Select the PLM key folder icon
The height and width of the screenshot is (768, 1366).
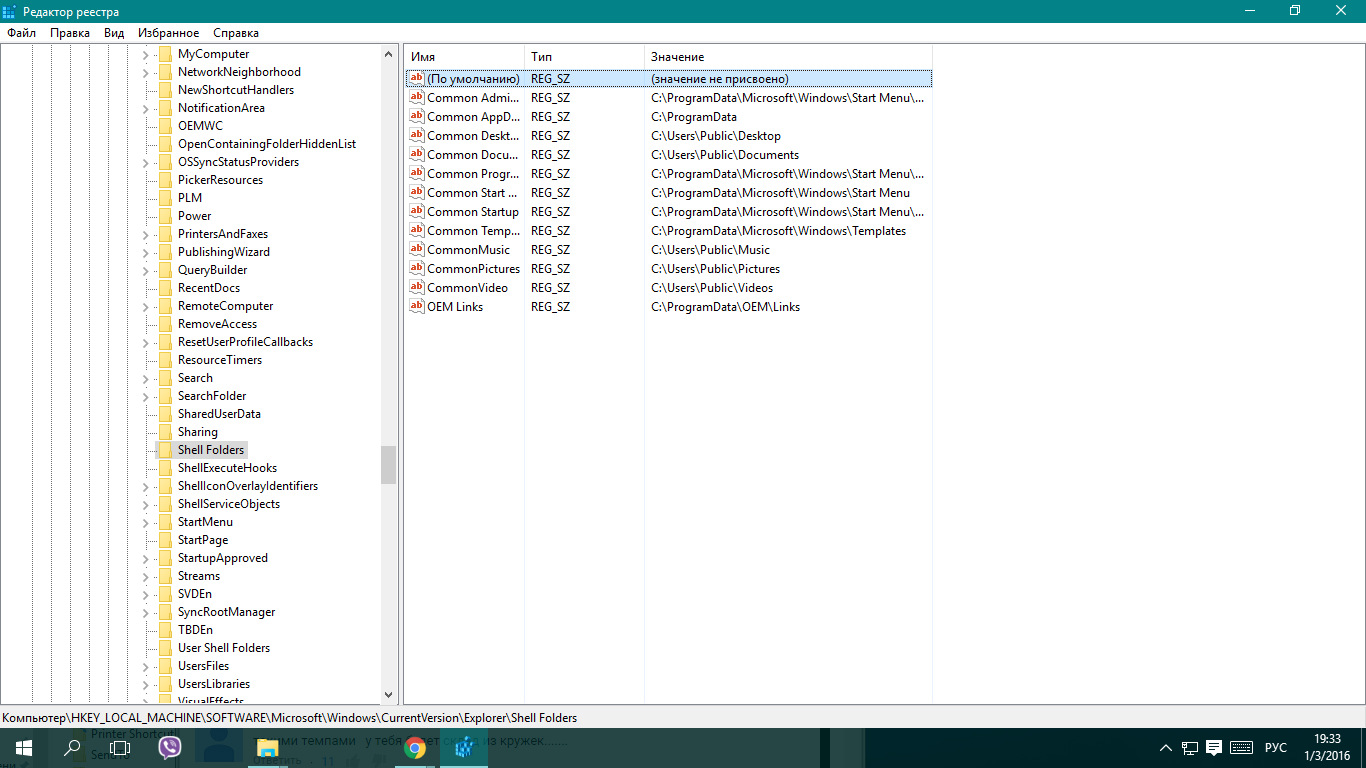[165, 198]
